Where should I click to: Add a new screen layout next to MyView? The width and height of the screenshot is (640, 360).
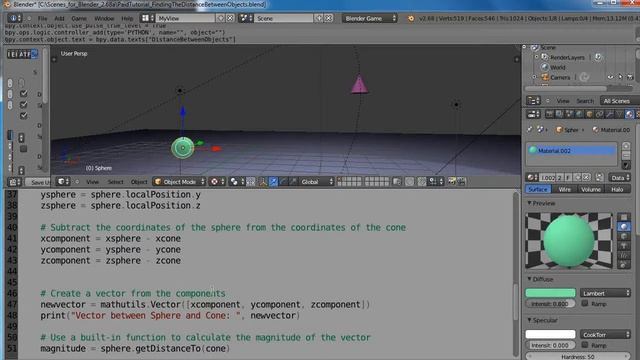coord(220,18)
